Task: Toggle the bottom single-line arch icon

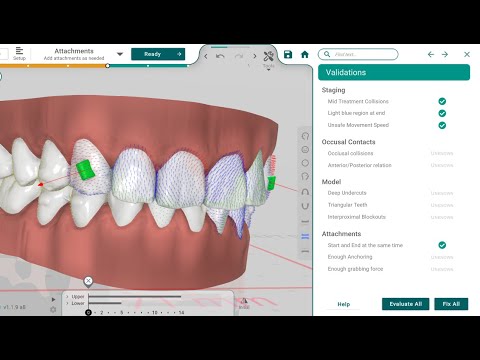Action: tap(305, 251)
